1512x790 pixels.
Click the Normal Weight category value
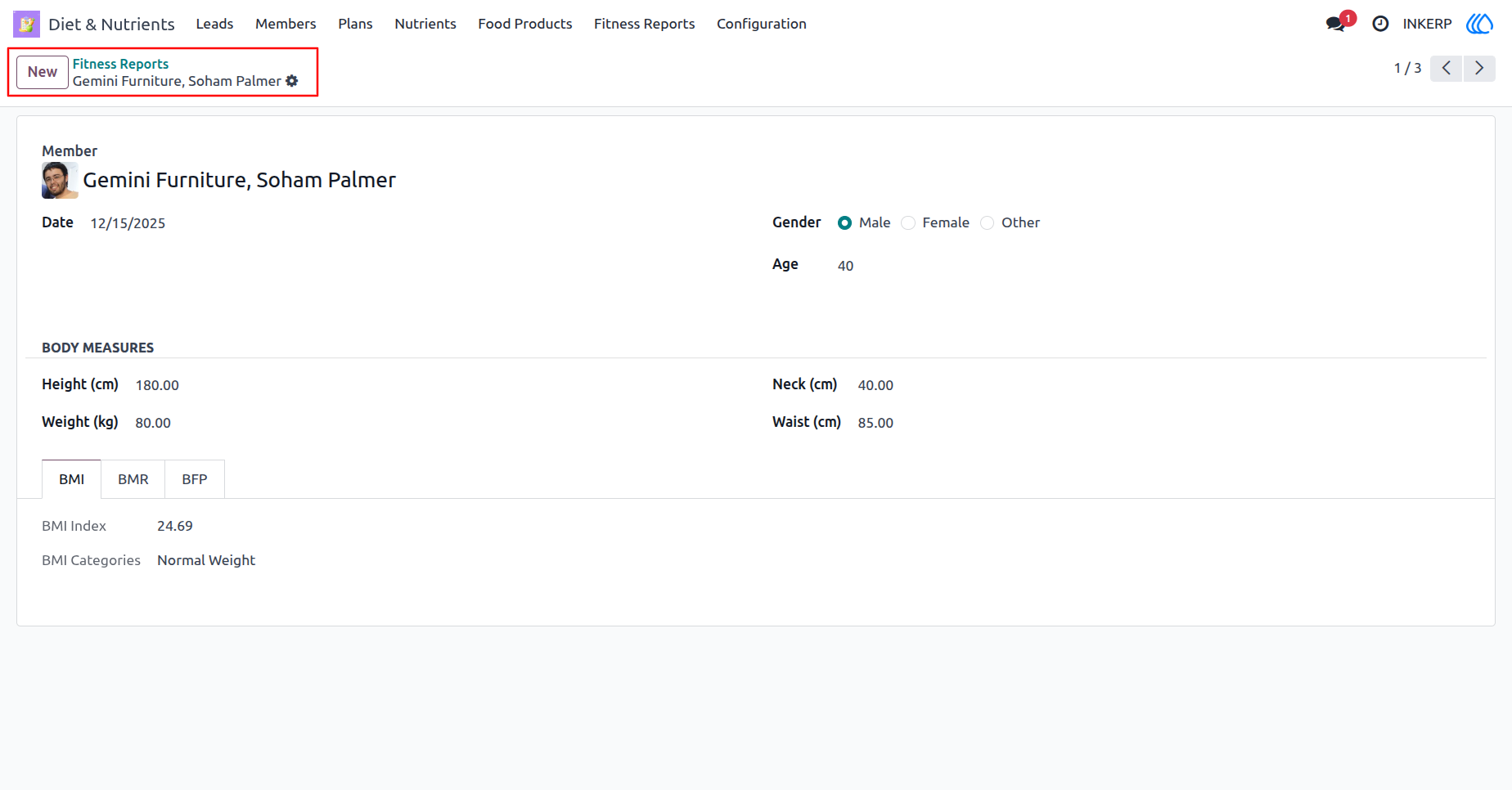pyautogui.click(x=206, y=560)
